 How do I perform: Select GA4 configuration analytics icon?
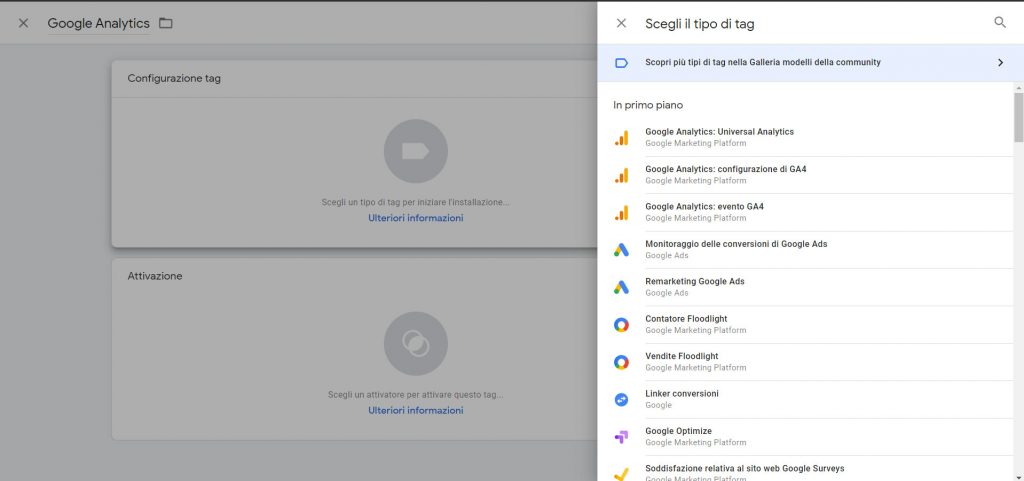coord(622,175)
